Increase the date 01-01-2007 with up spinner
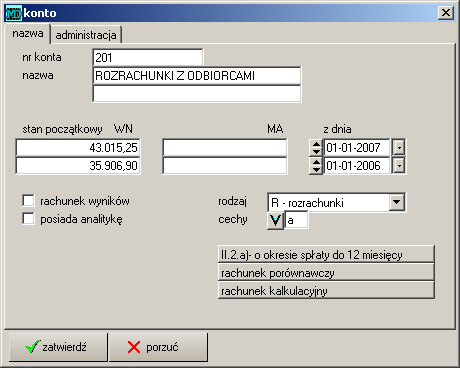This screenshot has height=368, width=460. coord(316,144)
